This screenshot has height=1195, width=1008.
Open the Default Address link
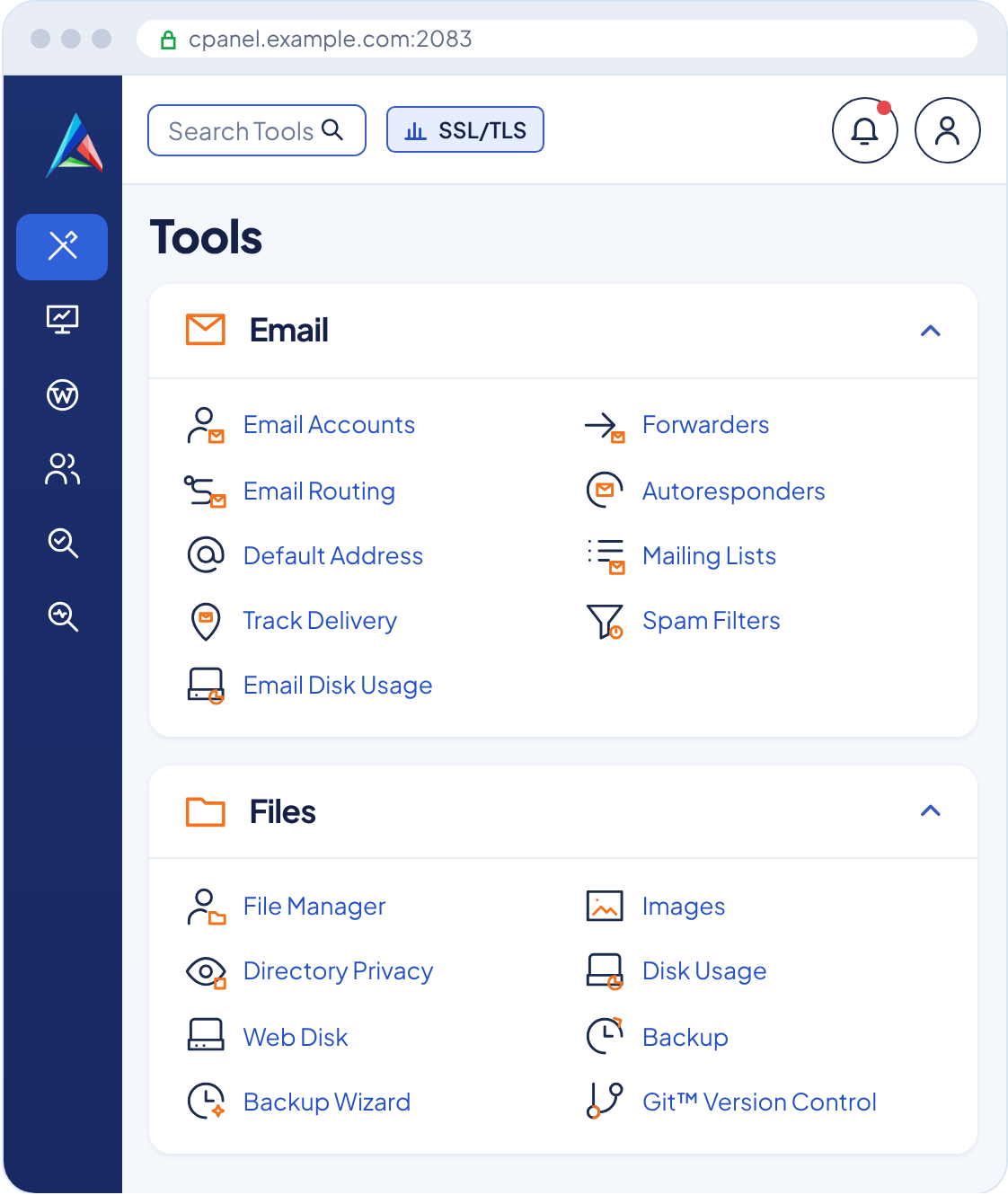pyautogui.click(x=333, y=556)
